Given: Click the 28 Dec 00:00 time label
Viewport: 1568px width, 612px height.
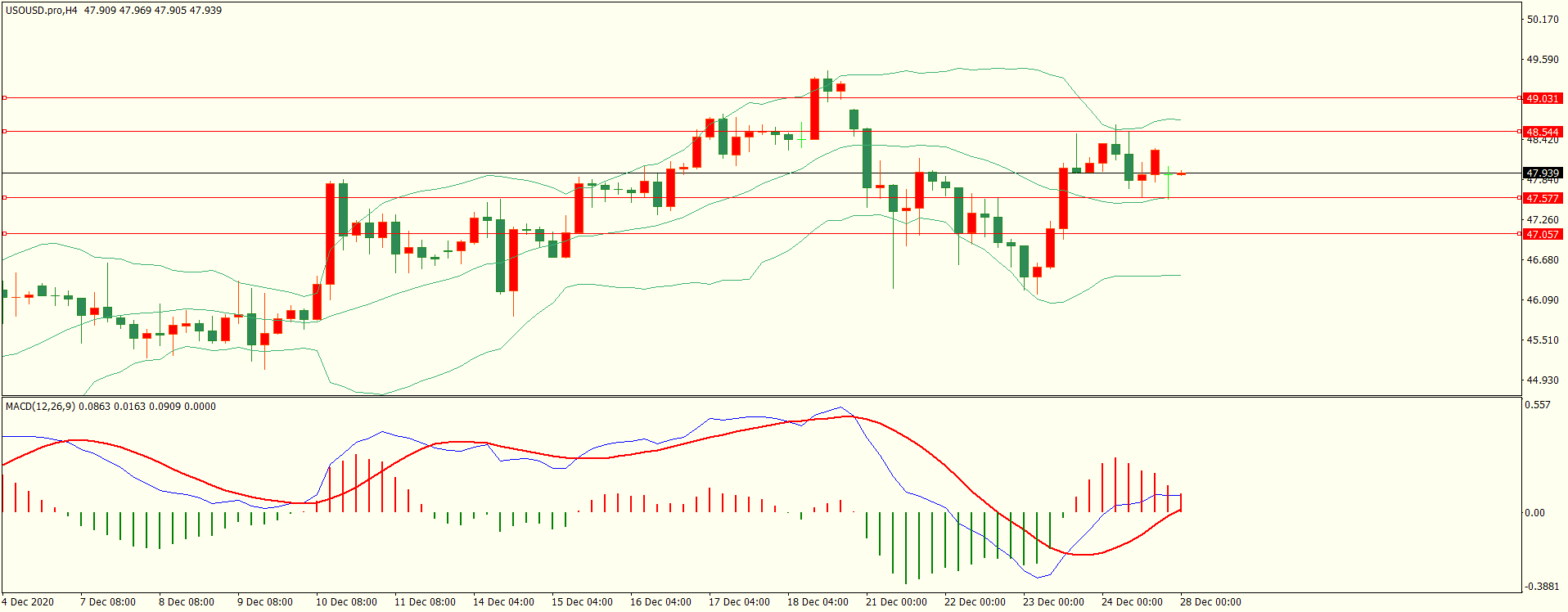Looking at the screenshot, I should tap(1210, 601).
